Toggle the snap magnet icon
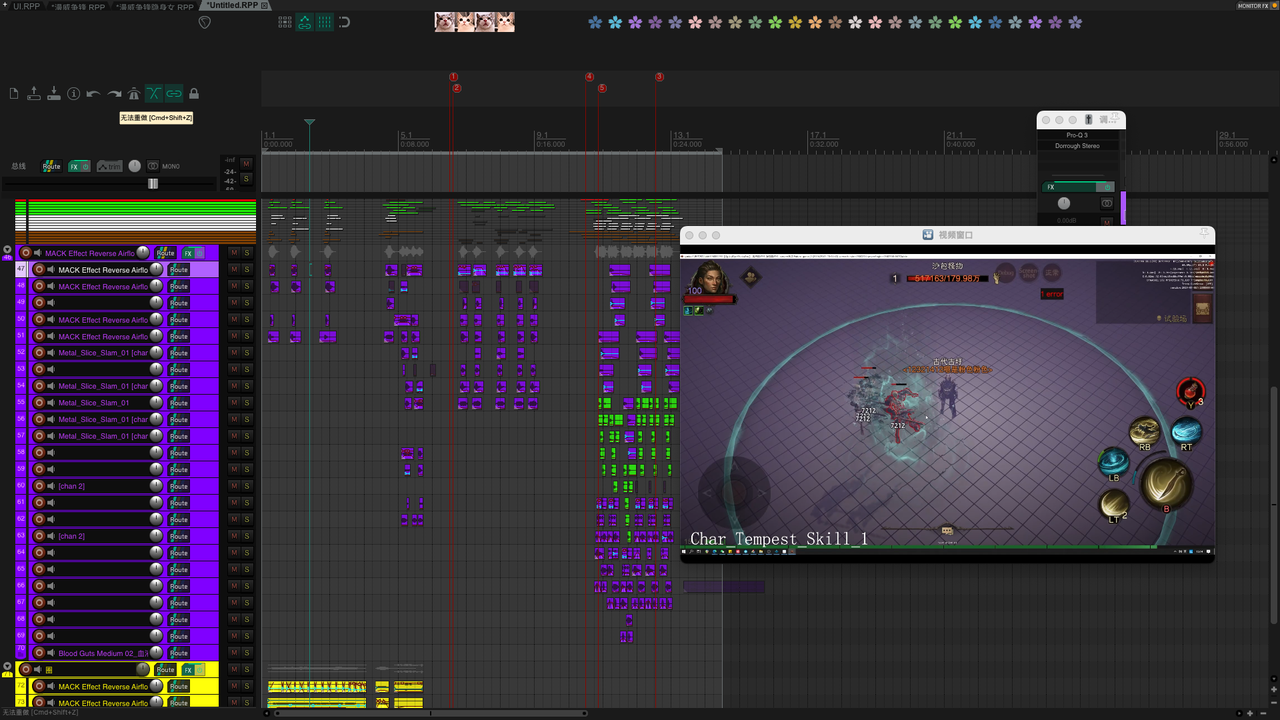The width and height of the screenshot is (1280, 720). click(345, 22)
